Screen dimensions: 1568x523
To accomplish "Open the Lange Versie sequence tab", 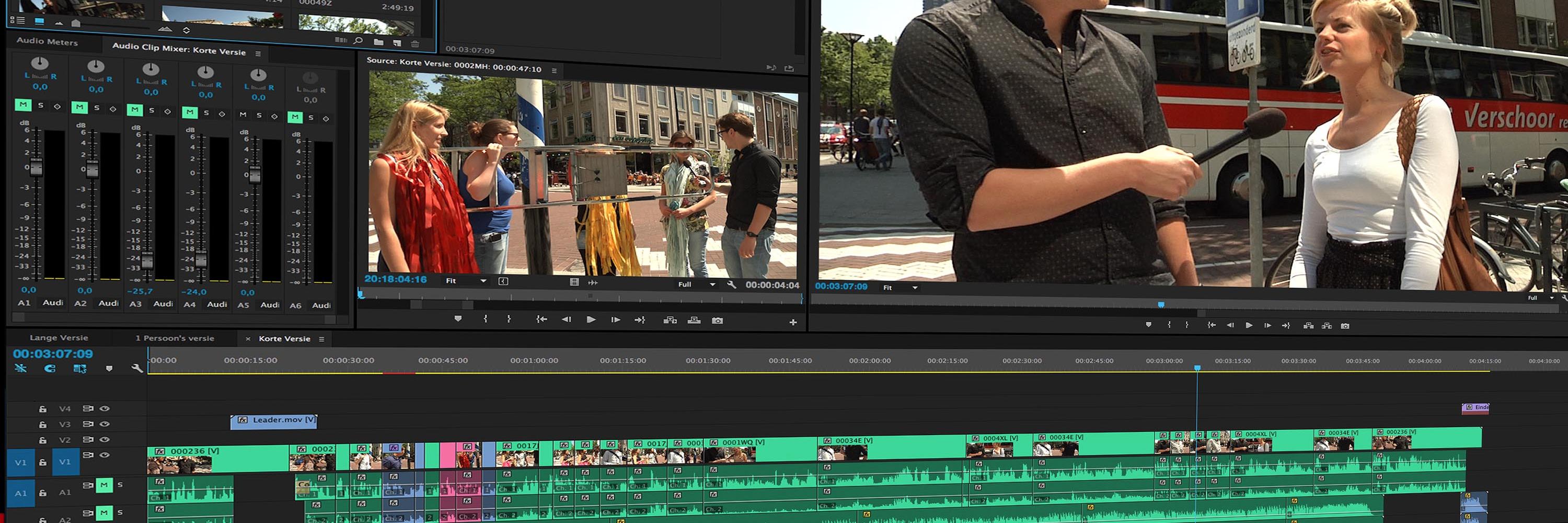I will 59,337.
